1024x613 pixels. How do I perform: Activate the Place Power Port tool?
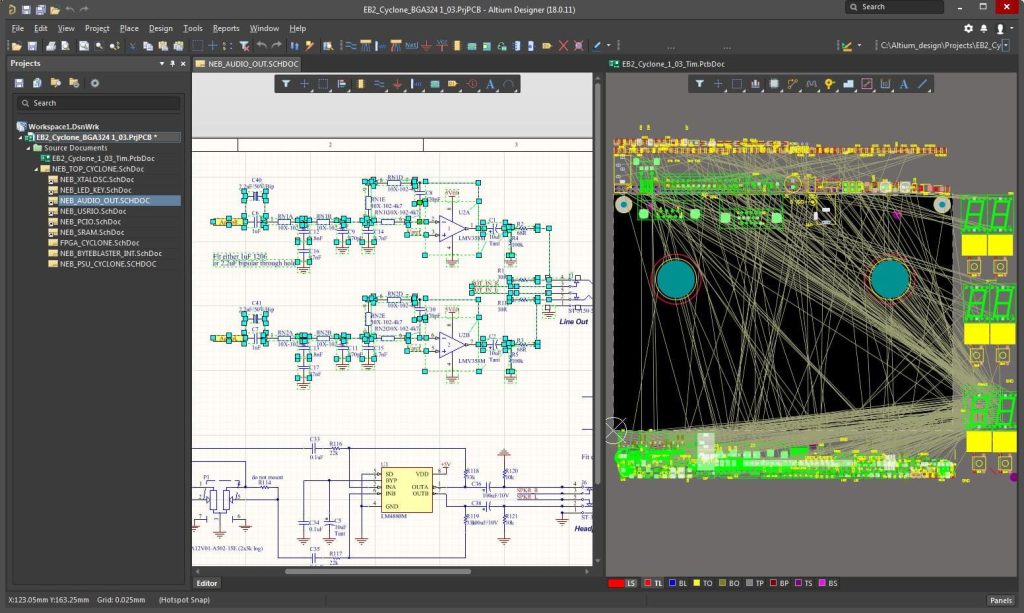[397, 84]
